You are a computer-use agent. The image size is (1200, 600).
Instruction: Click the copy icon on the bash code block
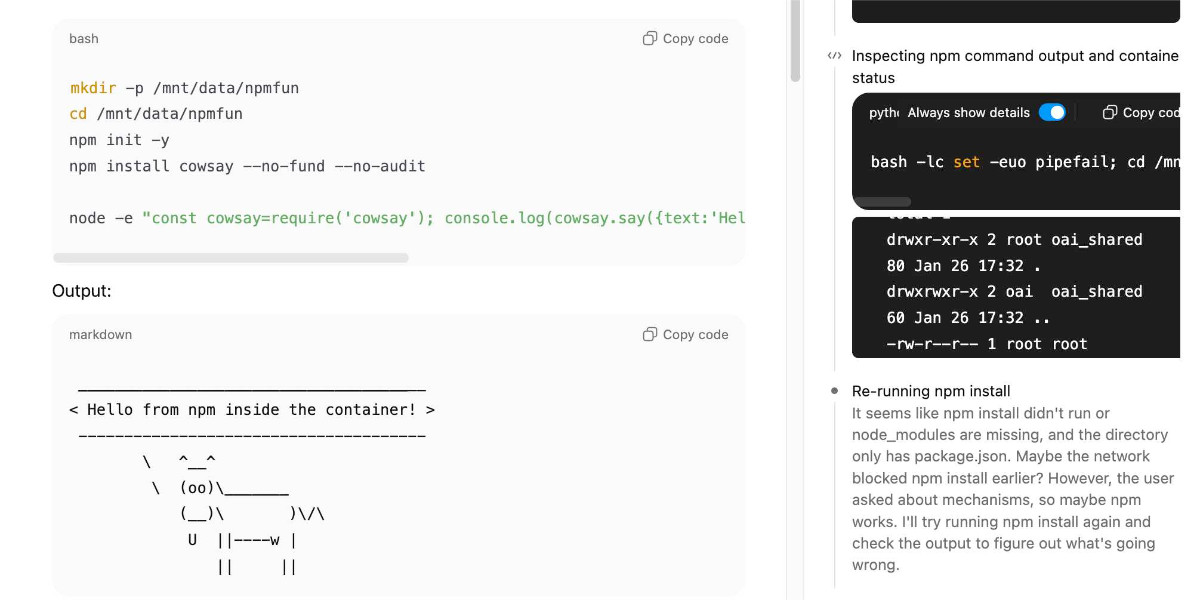[x=650, y=38]
